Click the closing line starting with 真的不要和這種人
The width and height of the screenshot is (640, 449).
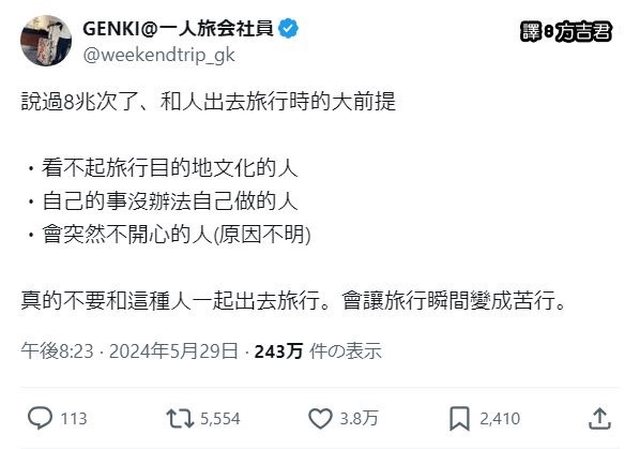click(x=294, y=300)
